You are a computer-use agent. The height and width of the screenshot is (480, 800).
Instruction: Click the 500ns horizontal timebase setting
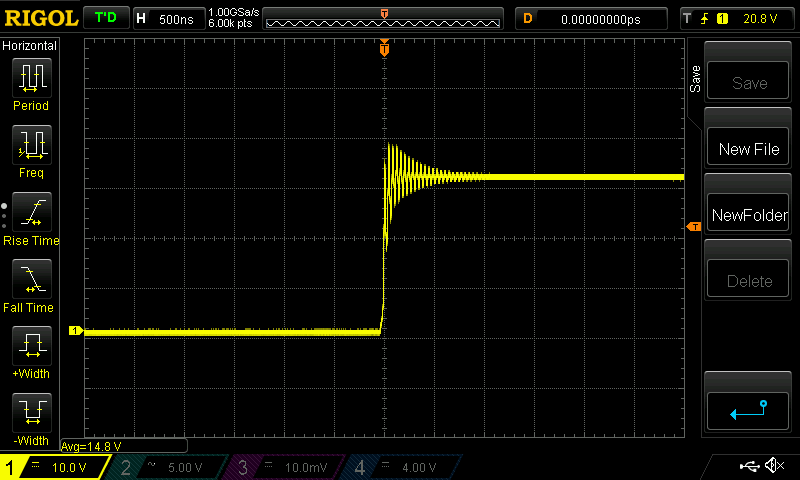[x=168, y=18]
